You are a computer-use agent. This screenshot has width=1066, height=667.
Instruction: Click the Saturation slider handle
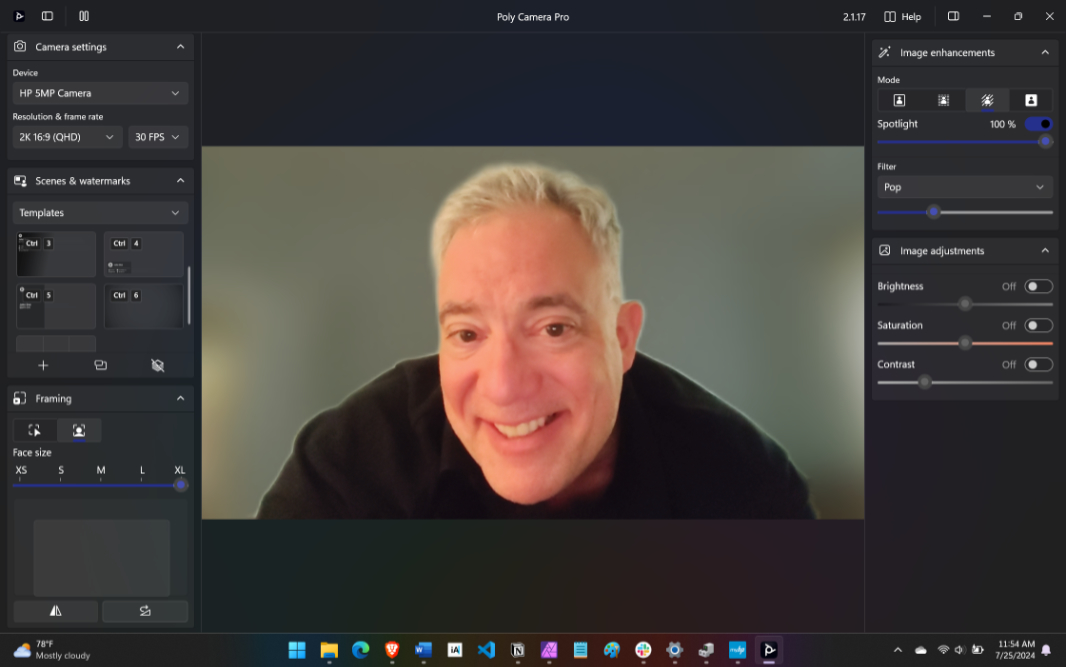pyautogui.click(x=965, y=343)
